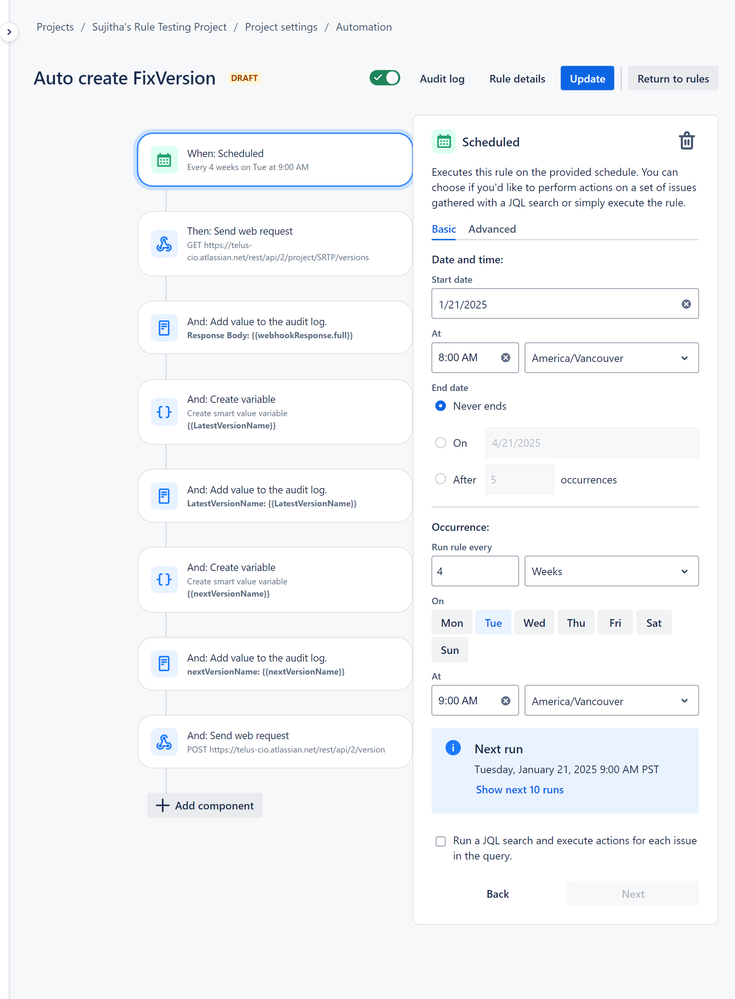Select the When: Scheduled trigger card
The width and height of the screenshot is (735, 999).
click(x=275, y=160)
